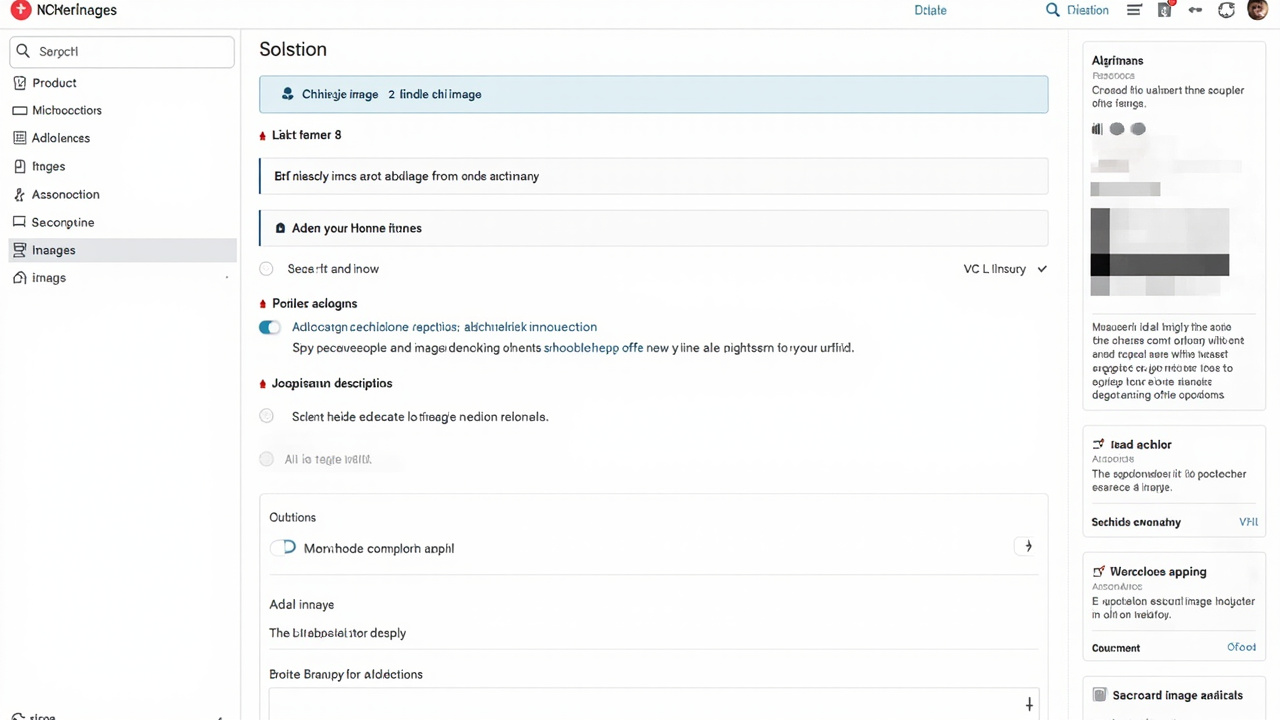The image size is (1280, 720).
Task: Expand the Boite Branpy field plus control
Action: coord(1029,704)
